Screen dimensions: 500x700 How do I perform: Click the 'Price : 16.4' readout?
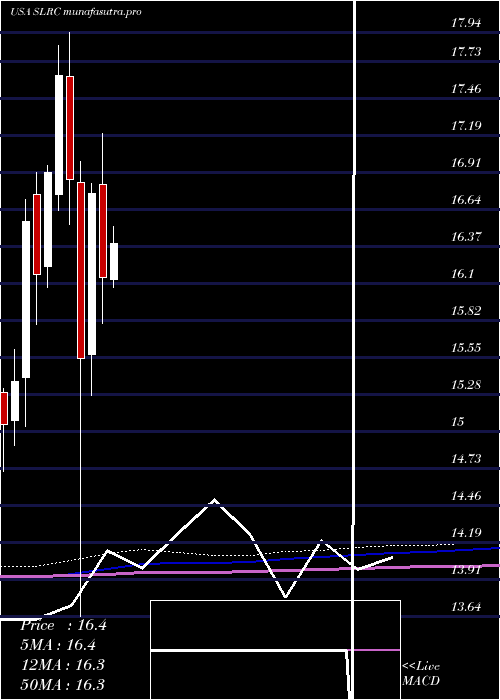tap(63, 625)
